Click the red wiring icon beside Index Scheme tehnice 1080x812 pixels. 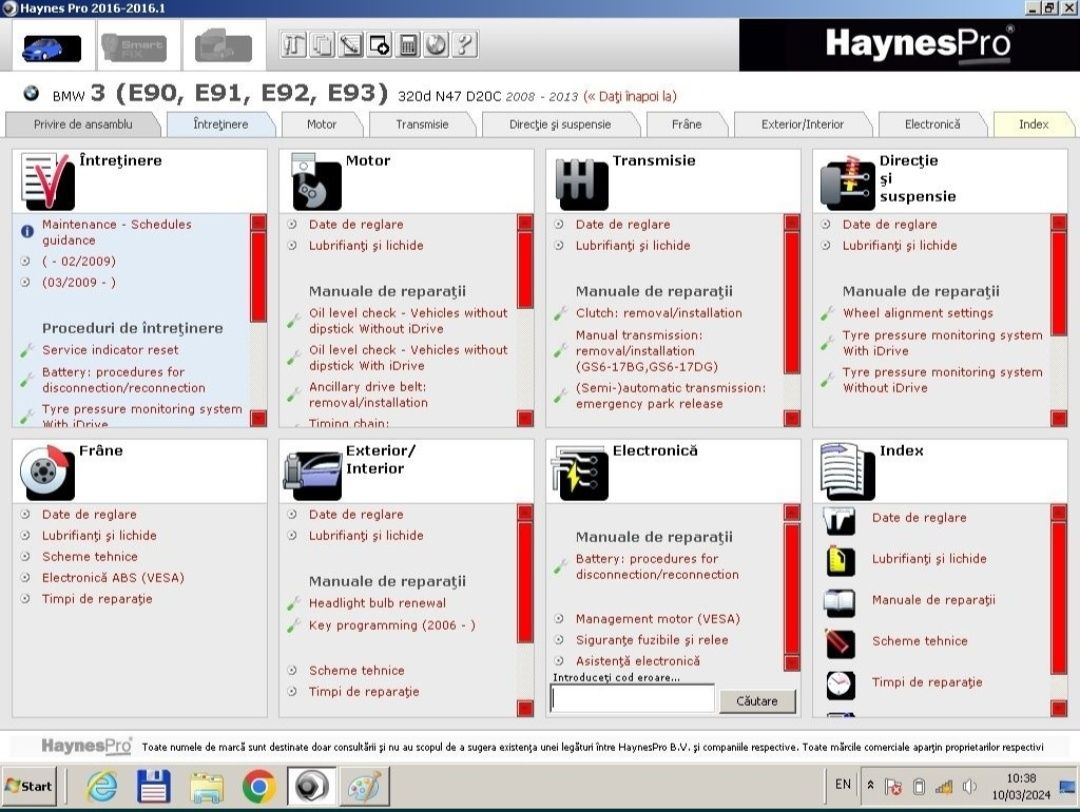(x=840, y=644)
